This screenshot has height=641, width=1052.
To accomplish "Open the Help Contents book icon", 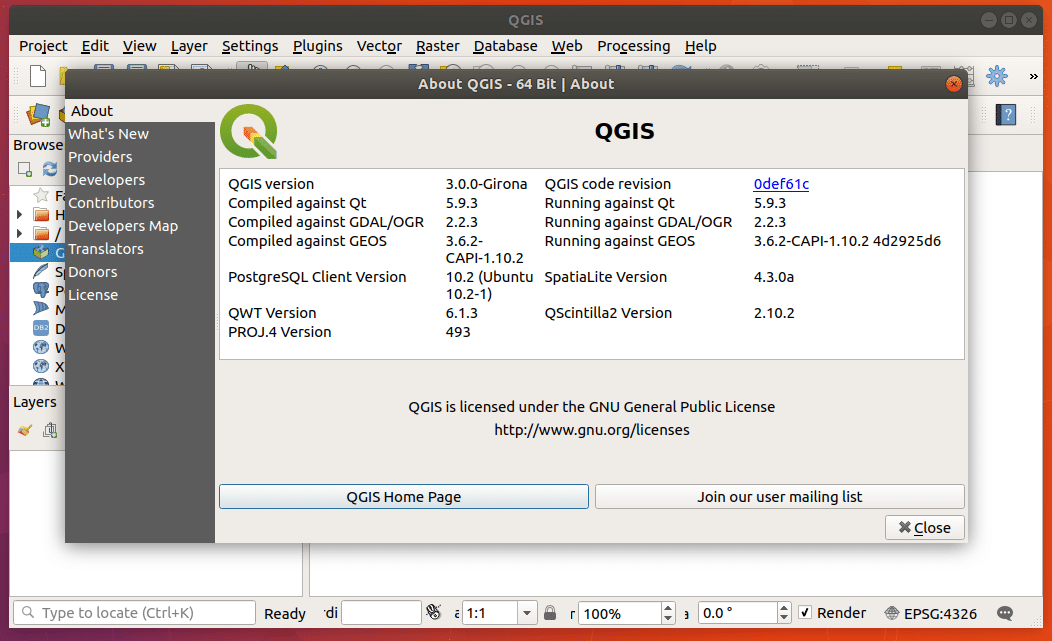I will [1006, 115].
